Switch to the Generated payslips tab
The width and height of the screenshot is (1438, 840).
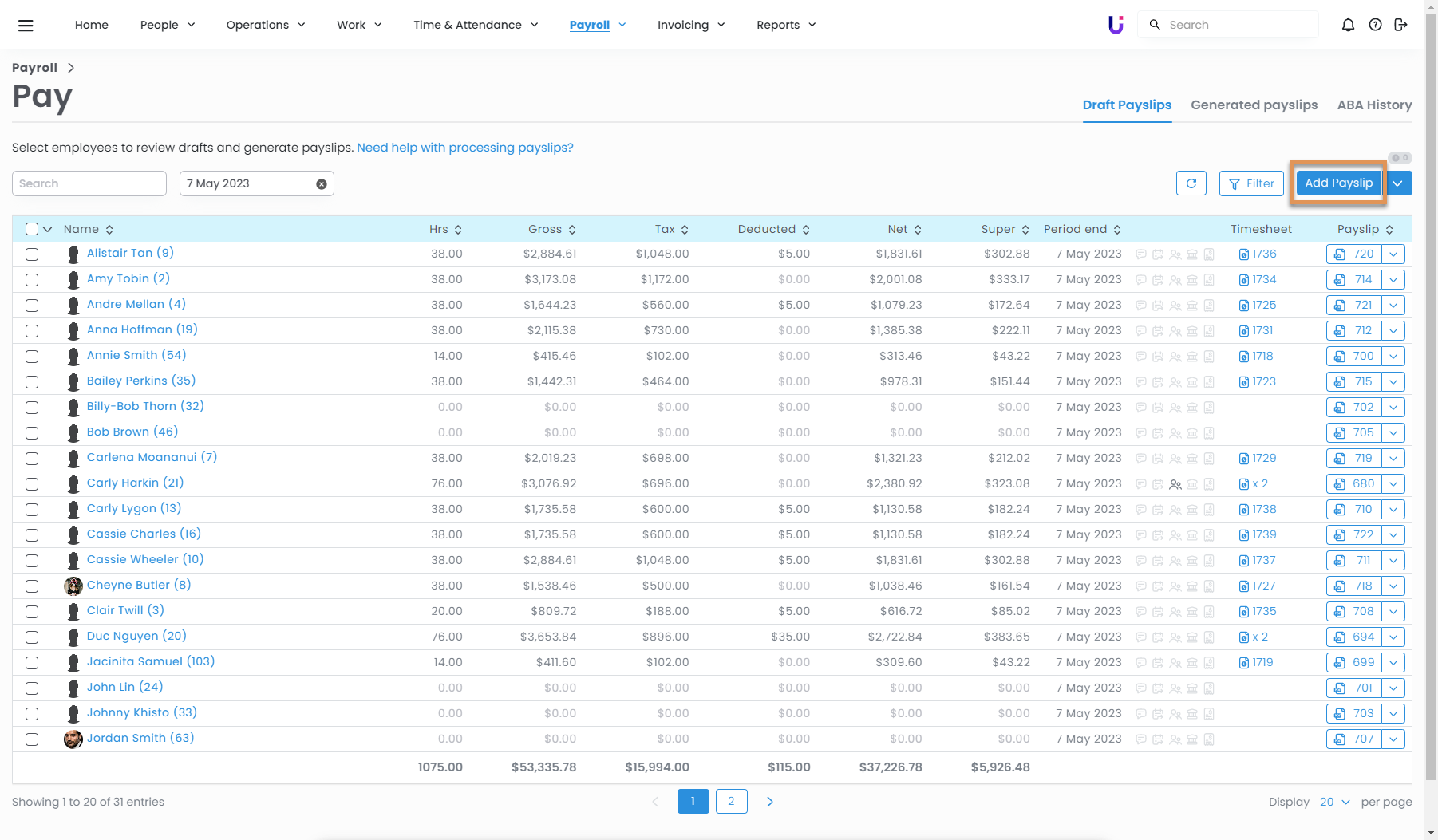pyautogui.click(x=1254, y=105)
